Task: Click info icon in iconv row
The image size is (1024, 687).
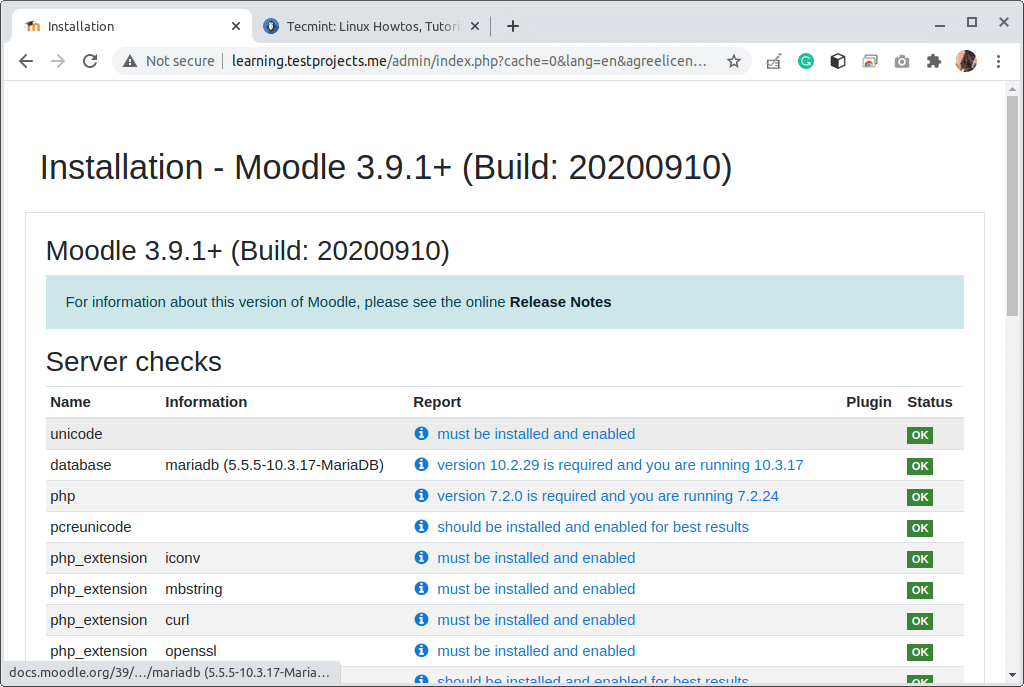Action: point(421,558)
